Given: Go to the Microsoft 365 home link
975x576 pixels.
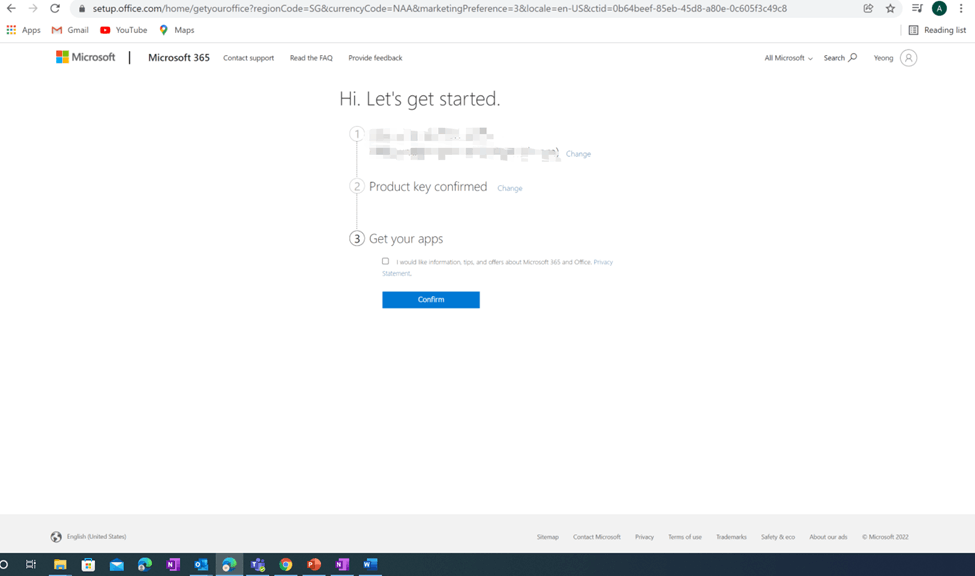Looking at the screenshot, I should [x=178, y=57].
